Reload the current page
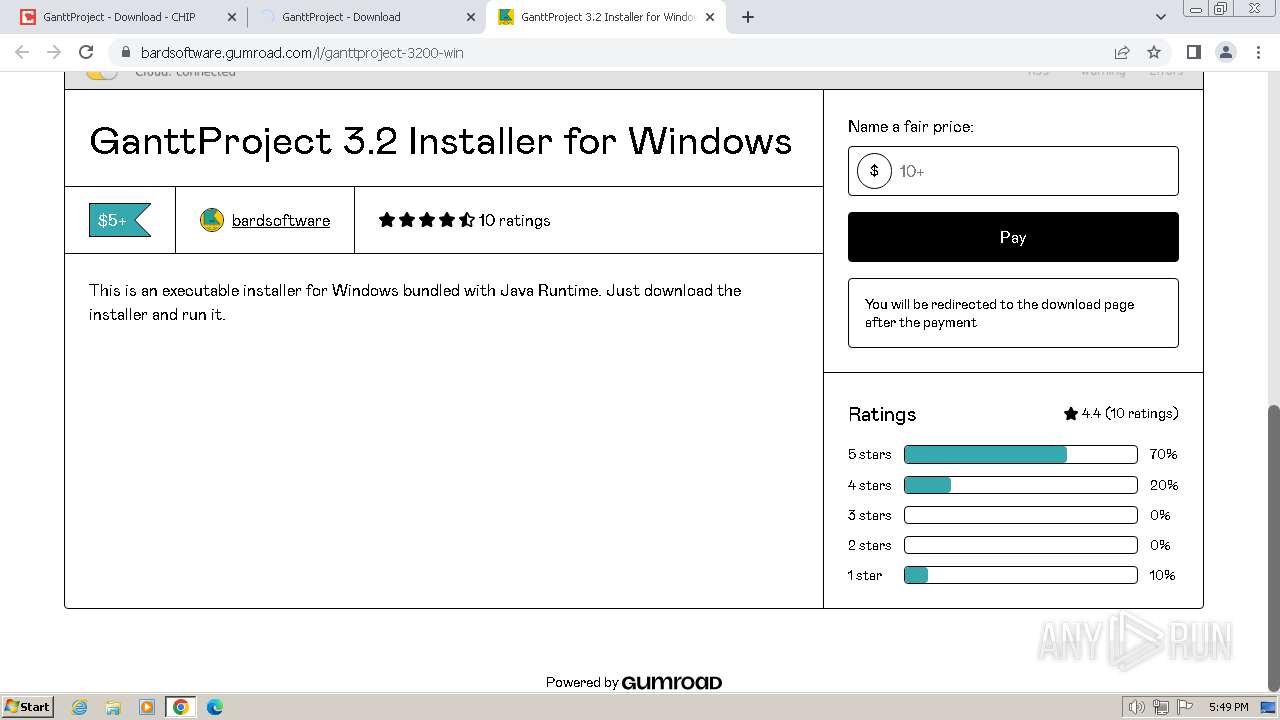Screen dimensions: 1280x720 coord(86,52)
